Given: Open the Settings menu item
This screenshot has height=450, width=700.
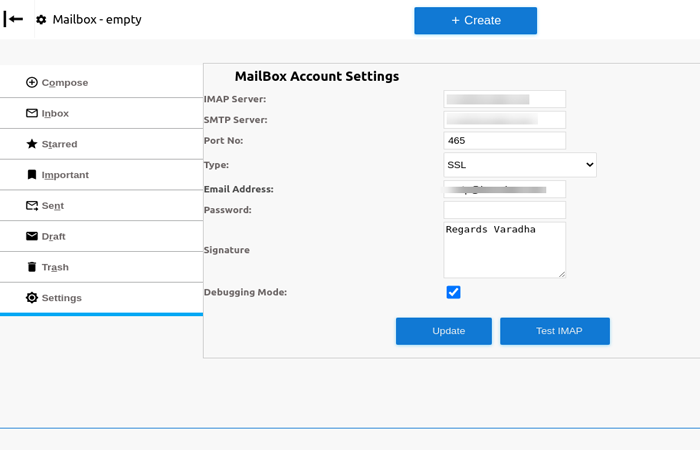Looking at the screenshot, I should click(61, 298).
